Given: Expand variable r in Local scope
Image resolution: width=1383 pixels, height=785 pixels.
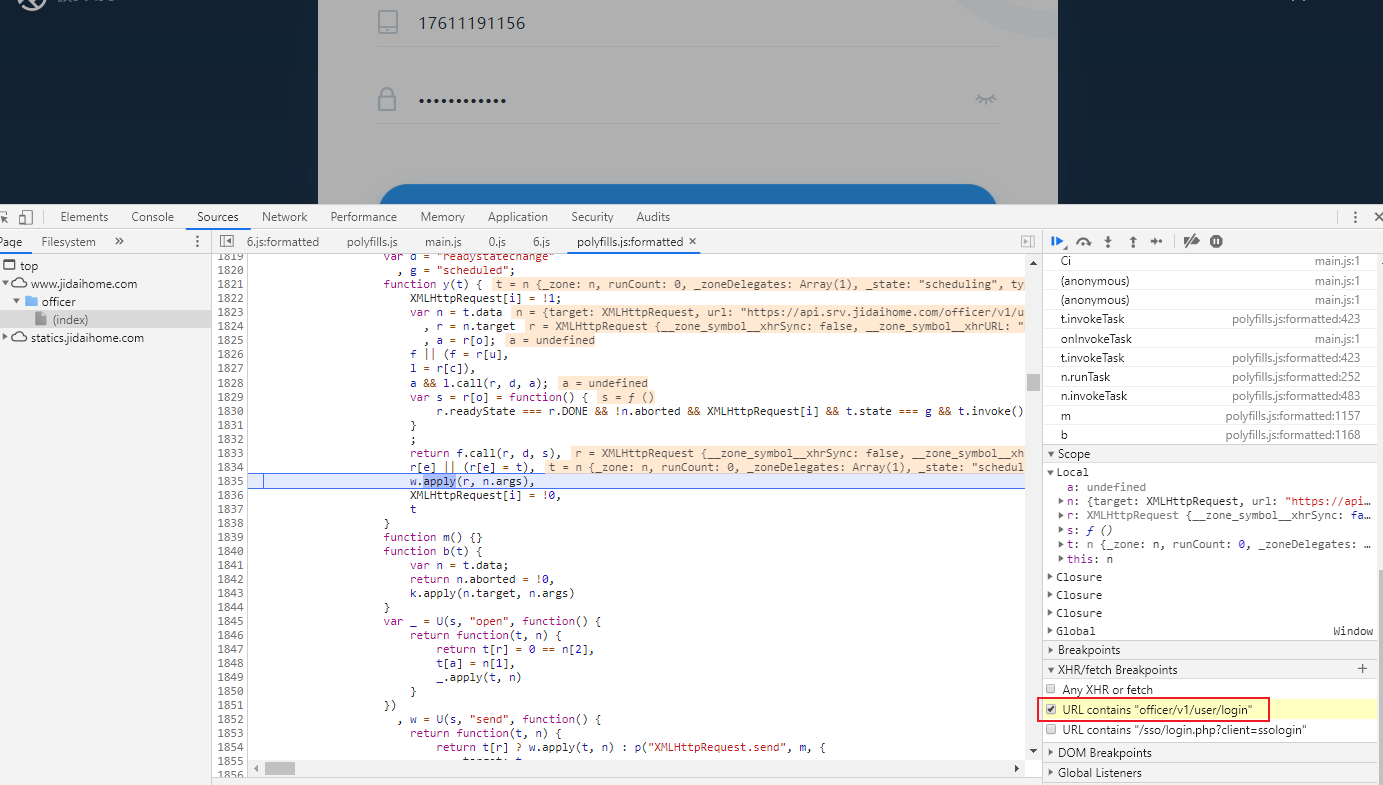Looking at the screenshot, I should tap(1062, 515).
